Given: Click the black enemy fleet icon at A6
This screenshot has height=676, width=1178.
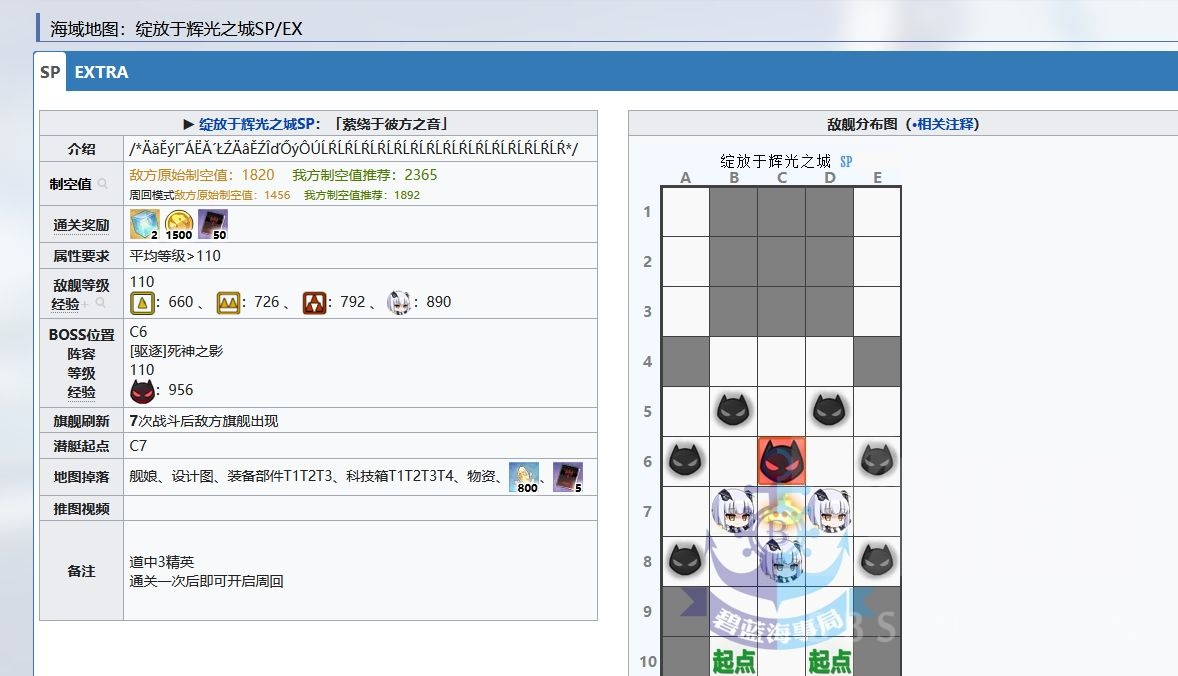Looking at the screenshot, I should coord(686,463).
